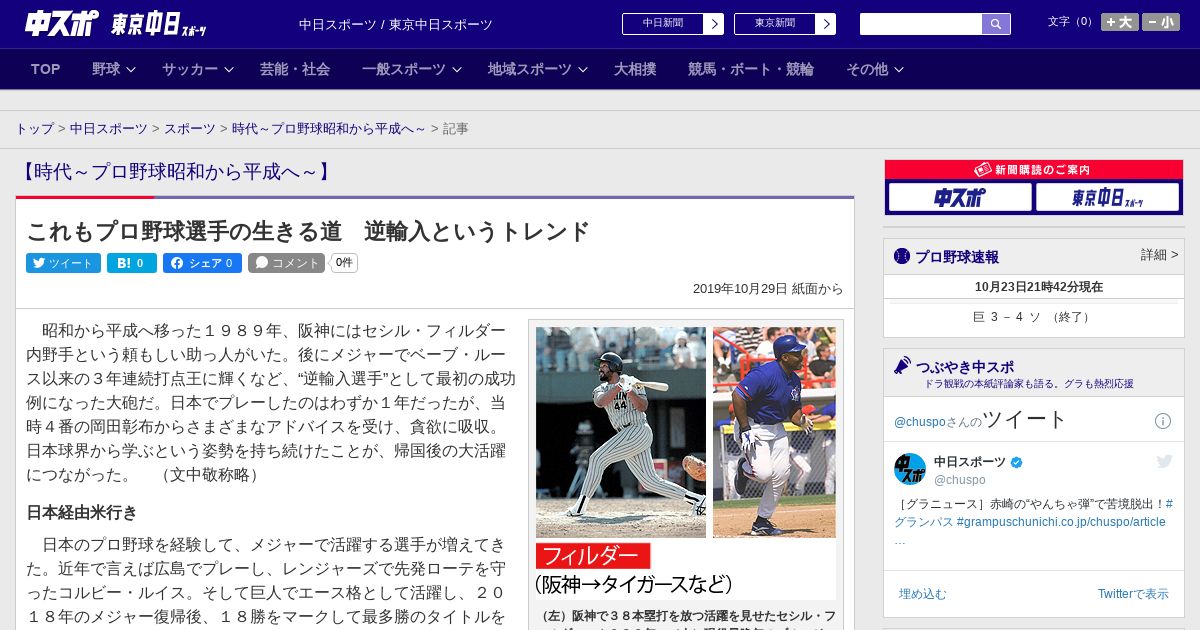
Task: Click the article headline これもプロ野球選手の生きる道
Action: click(x=308, y=232)
